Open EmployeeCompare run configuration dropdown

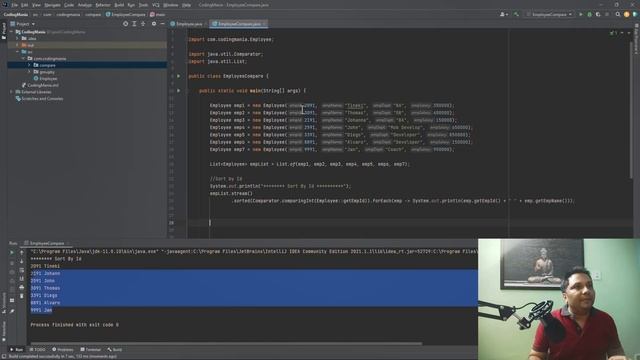pos(549,14)
